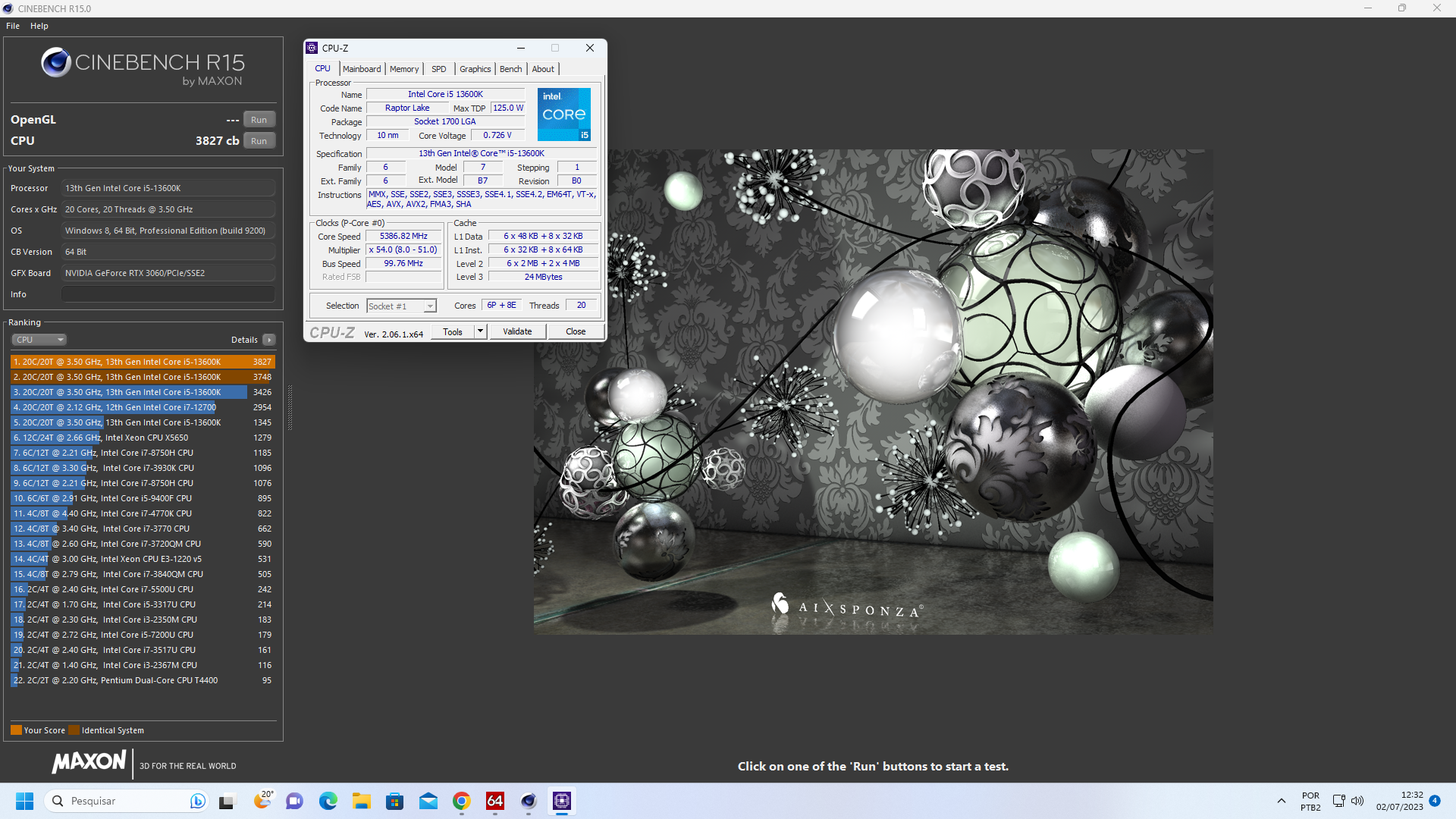
Task: Click the Tools button in CPU-Z
Action: click(x=453, y=331)
